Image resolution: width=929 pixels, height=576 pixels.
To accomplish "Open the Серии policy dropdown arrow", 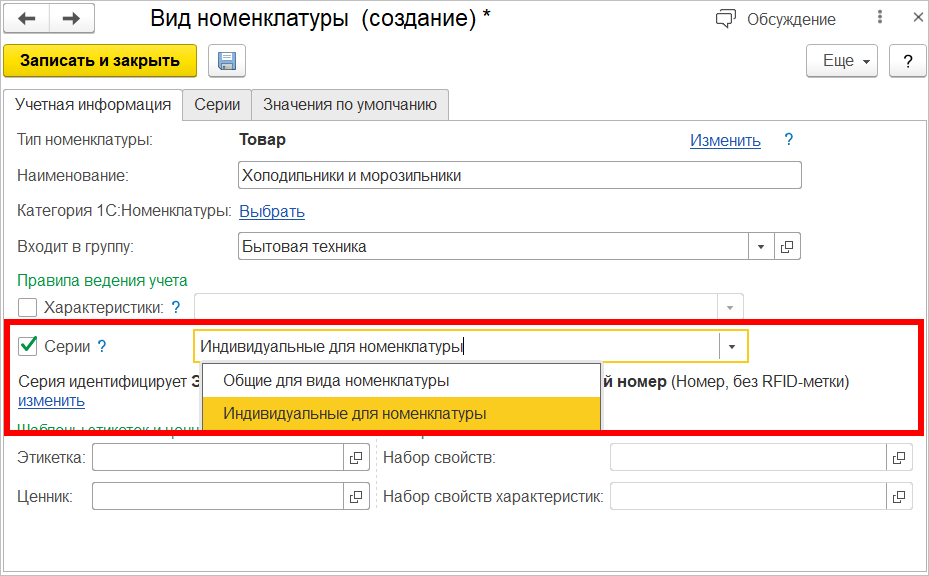I will pyautogui.click(x=733, y=347).
